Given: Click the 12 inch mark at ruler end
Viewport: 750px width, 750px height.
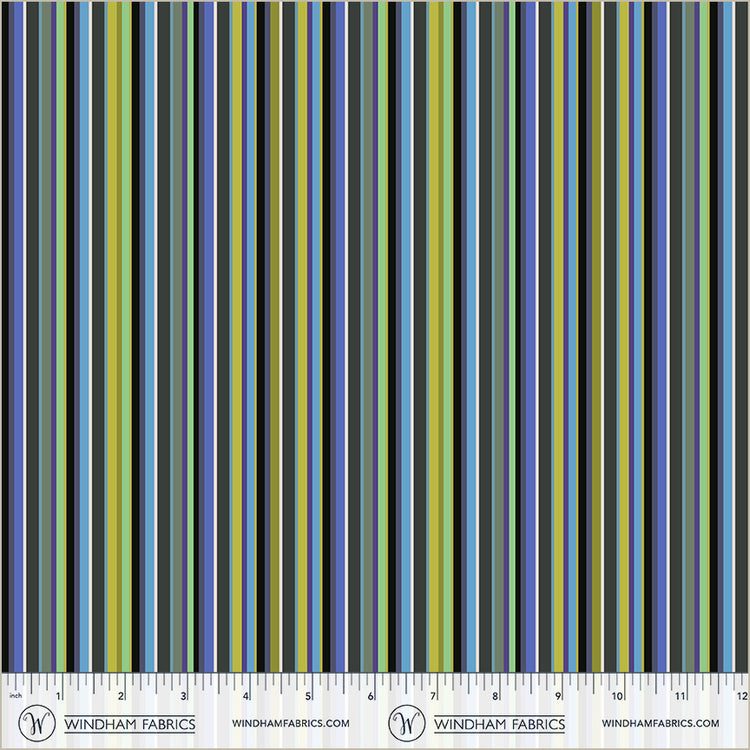Looking at the screenshot, I should (x=741, y=694).
